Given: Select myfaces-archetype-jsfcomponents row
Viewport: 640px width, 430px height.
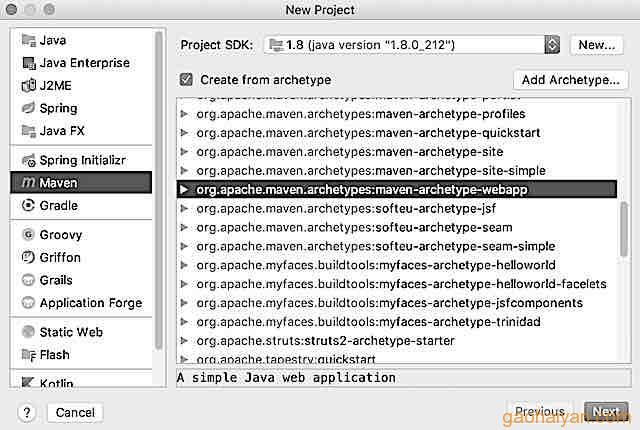Looking at the screenshot, I should tap(397, 303).
